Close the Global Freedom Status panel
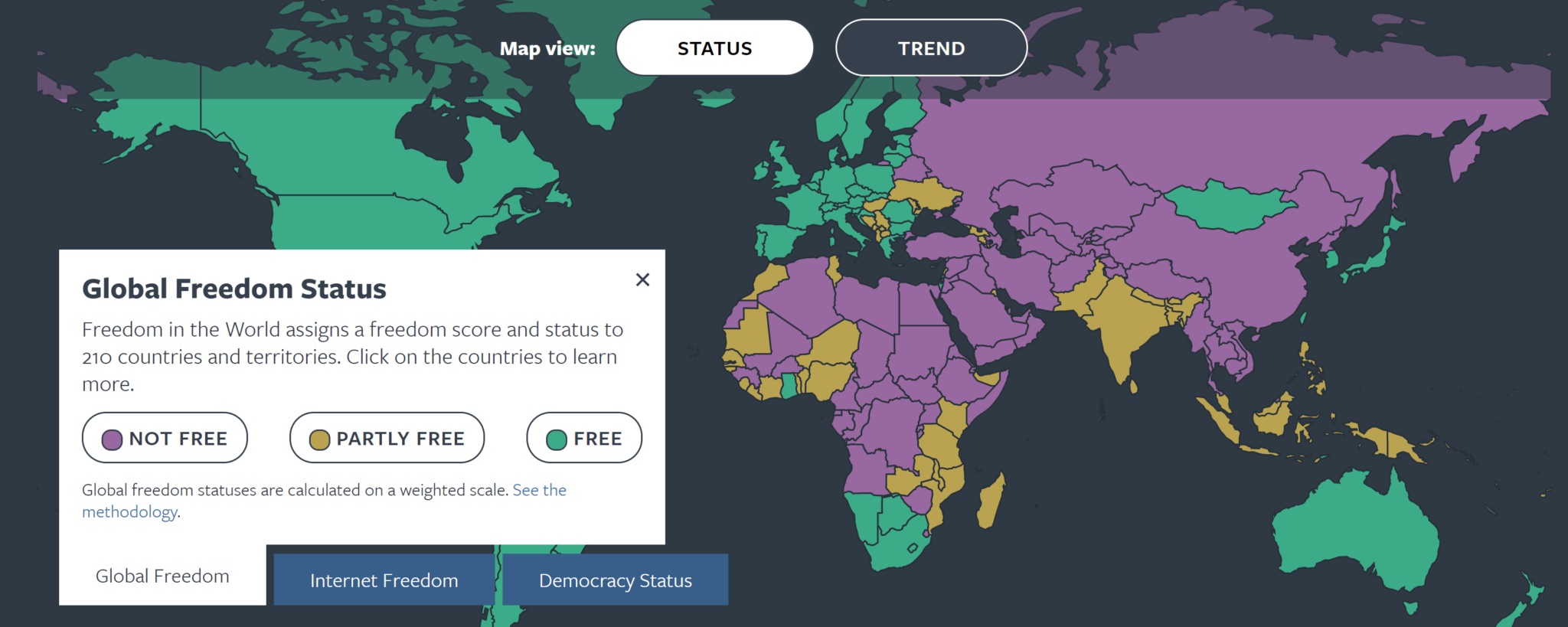The width and height of the screenshot is (1568, 627). click(642, 279)
